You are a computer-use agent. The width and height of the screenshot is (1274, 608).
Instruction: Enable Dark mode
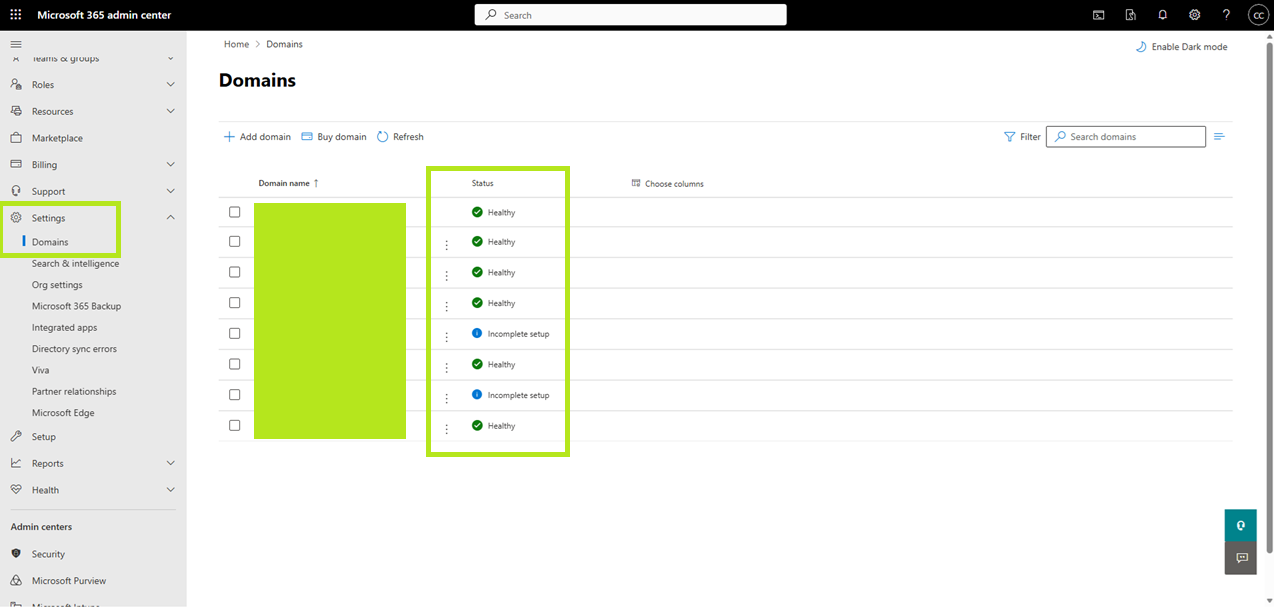pyautogui.click(x=1181, y=47)
